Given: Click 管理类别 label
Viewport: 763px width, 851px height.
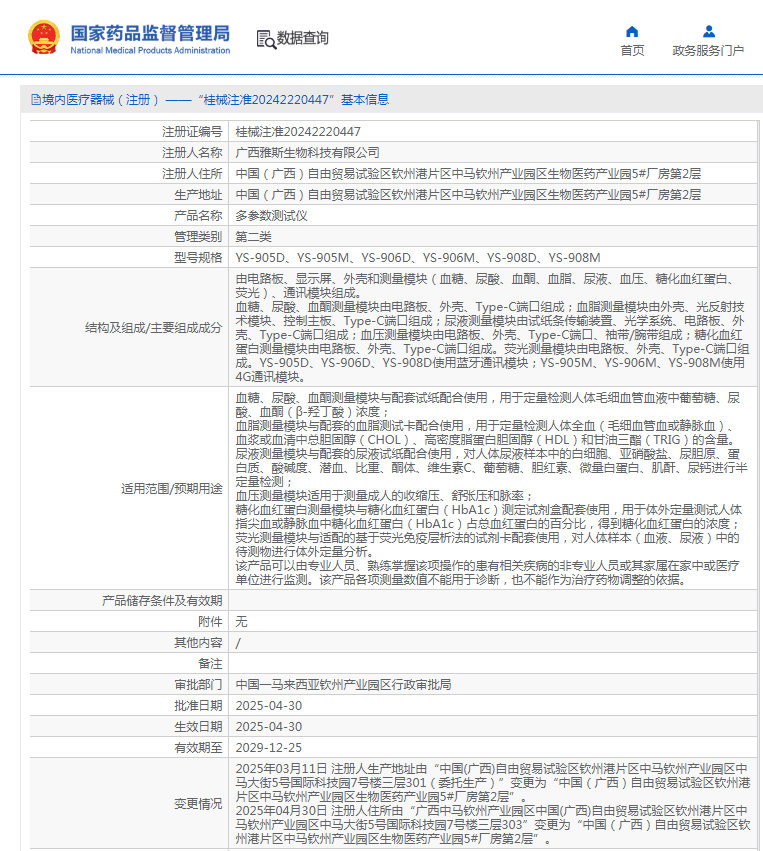Looking at the screenshot, I should pos(198,237).
